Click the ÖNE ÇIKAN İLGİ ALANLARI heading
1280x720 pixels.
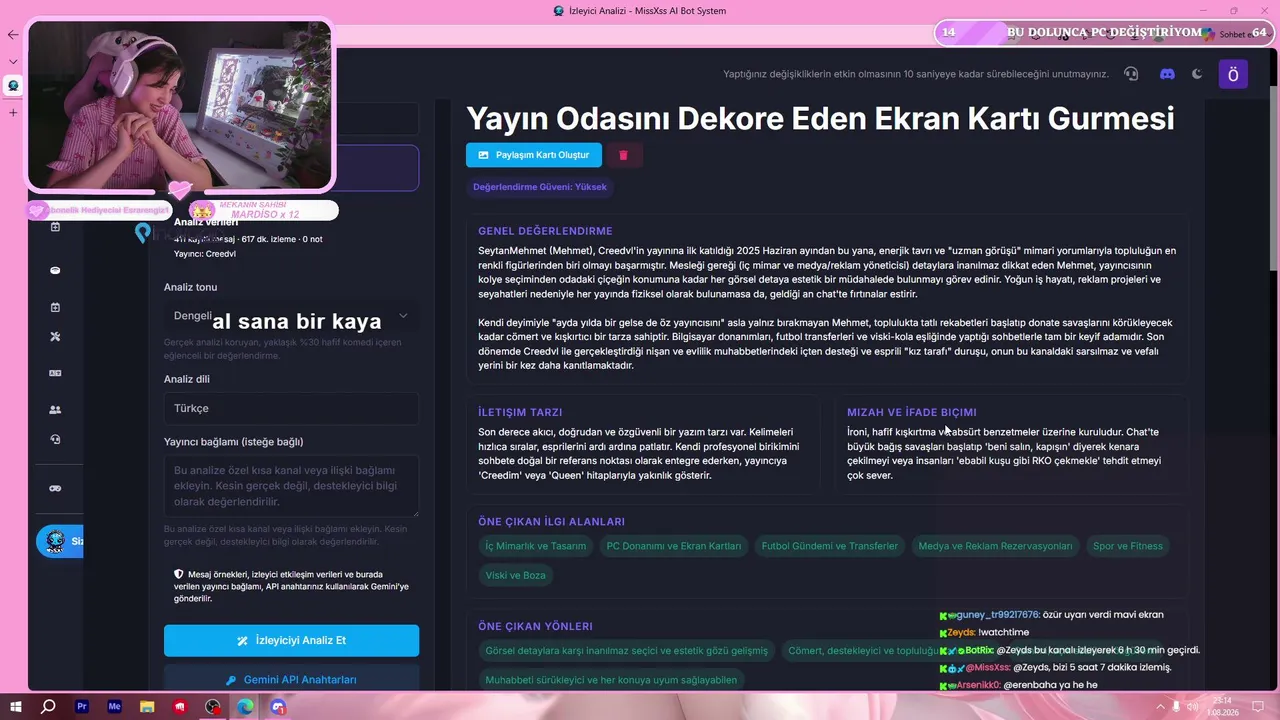pyautogui.click(x=551, y=521)
